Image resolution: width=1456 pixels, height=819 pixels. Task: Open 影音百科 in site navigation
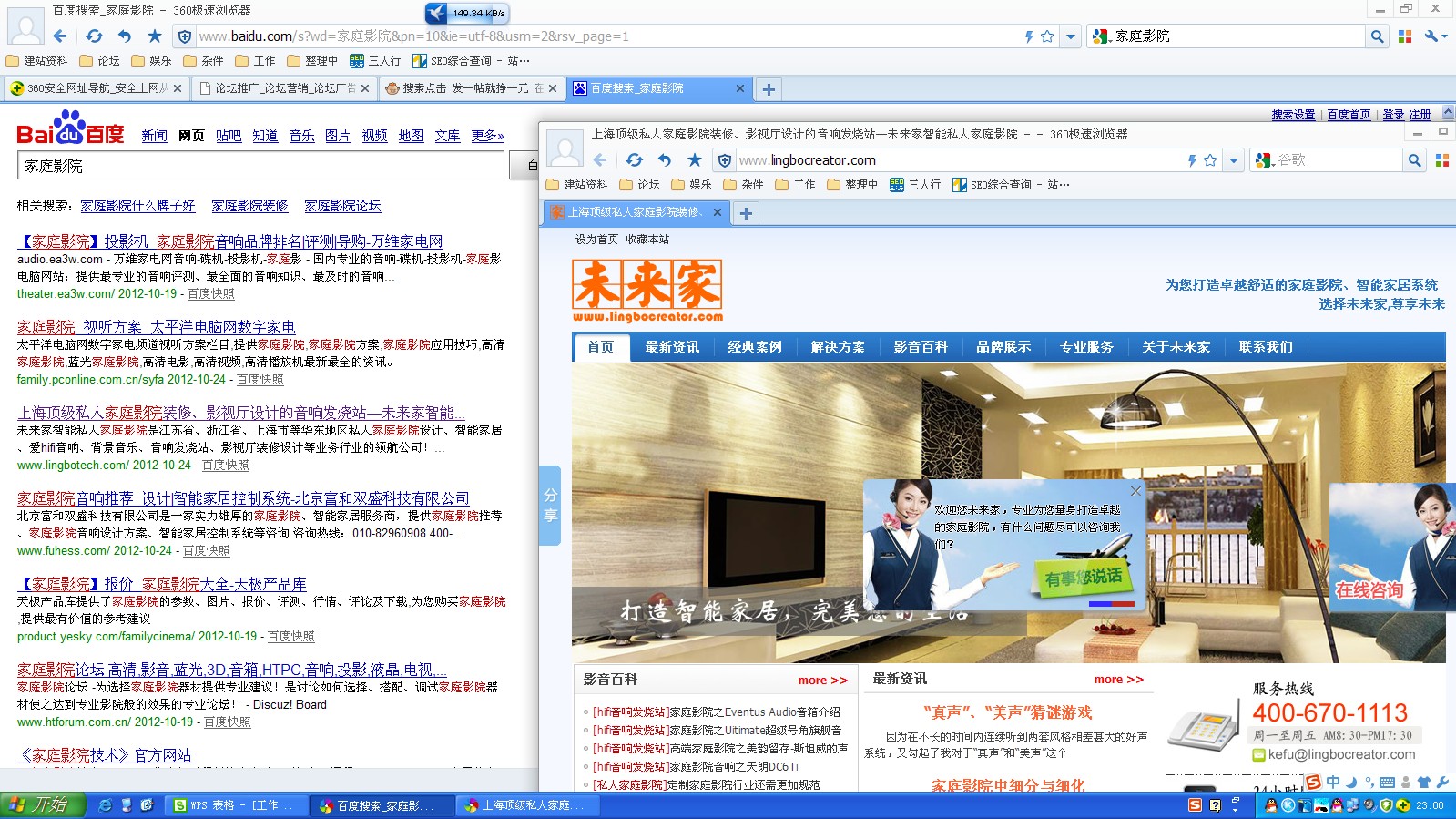[x=921, y=347]
